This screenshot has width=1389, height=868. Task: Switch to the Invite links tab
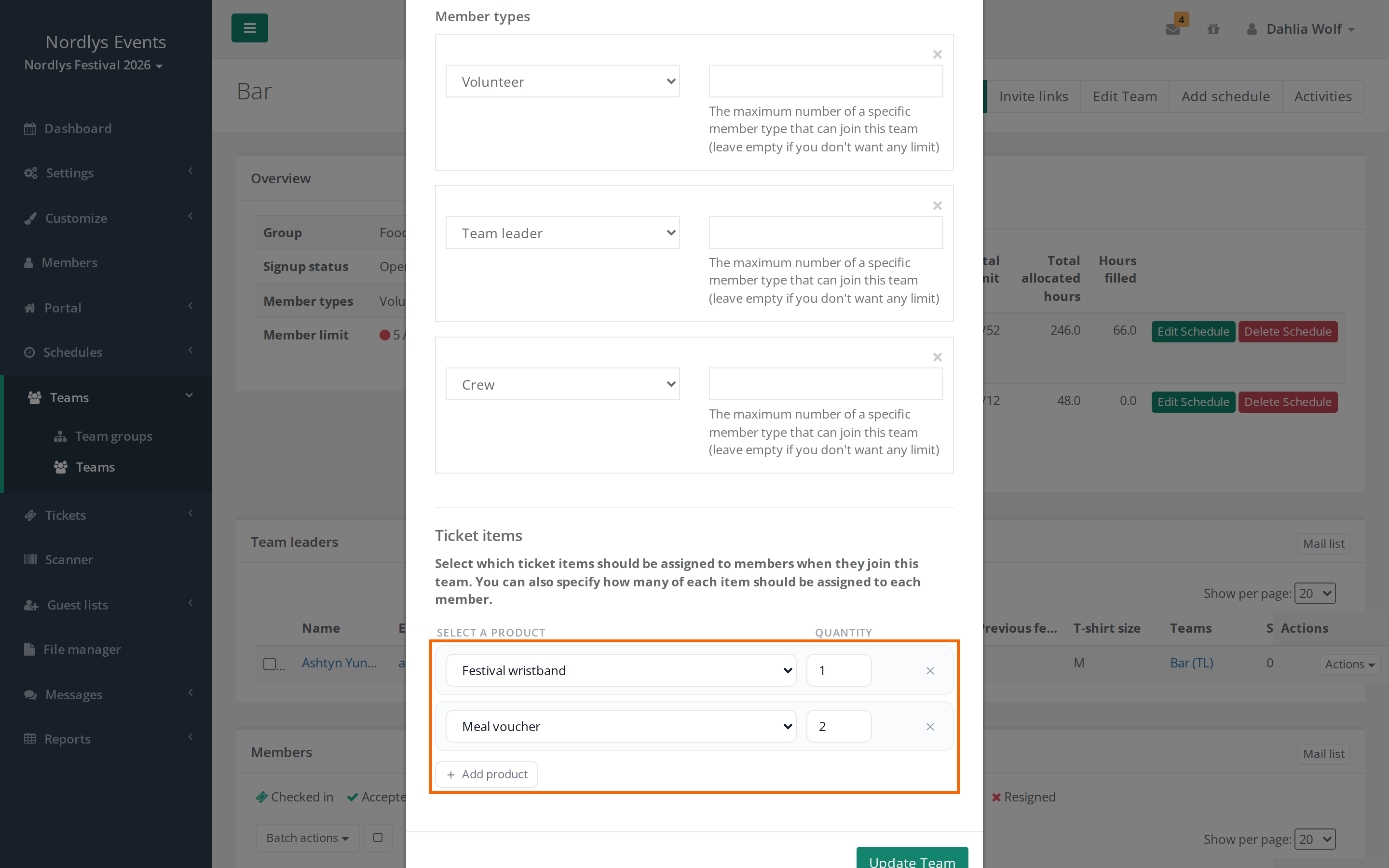coord(1033,96)
